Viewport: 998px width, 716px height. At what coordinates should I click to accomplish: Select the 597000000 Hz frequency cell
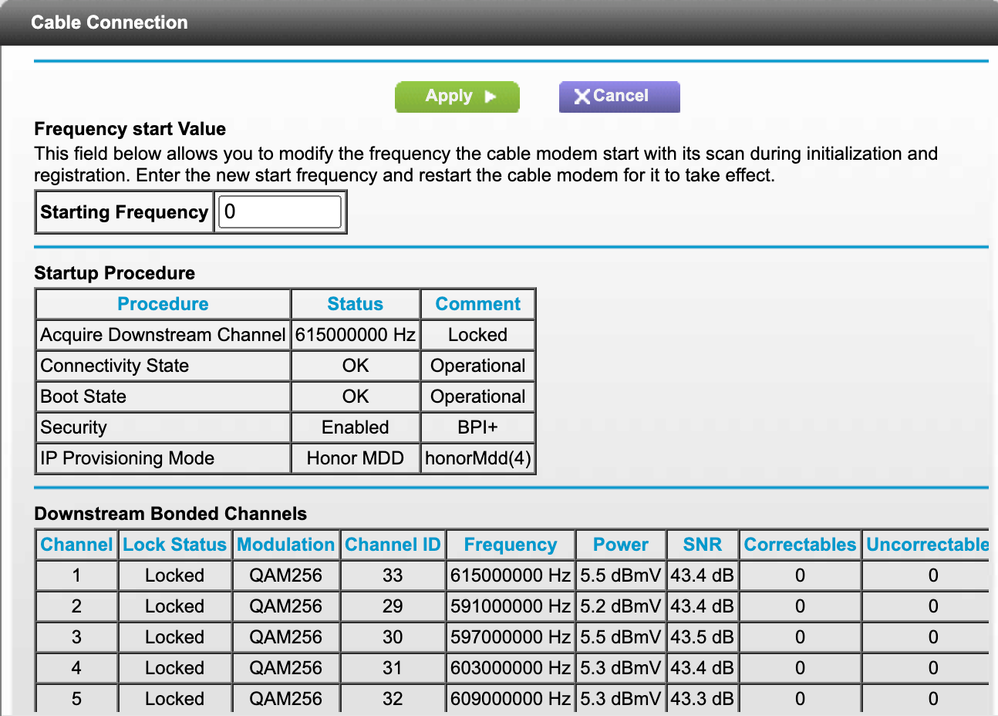point(510,637)
